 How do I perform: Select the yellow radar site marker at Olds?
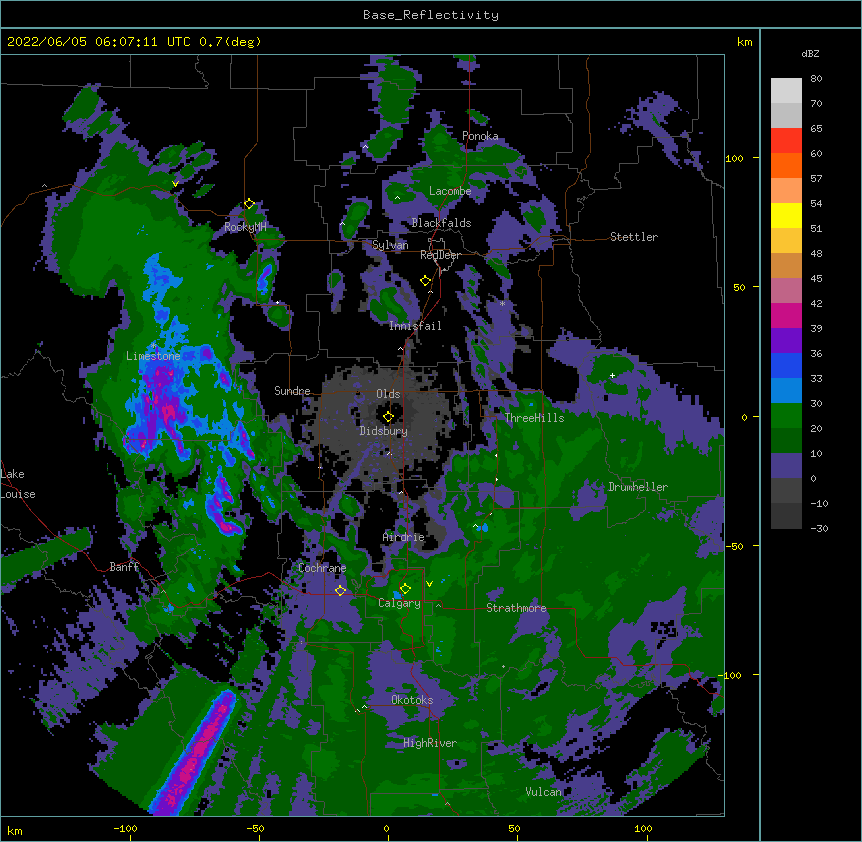[x=388, y=417]
